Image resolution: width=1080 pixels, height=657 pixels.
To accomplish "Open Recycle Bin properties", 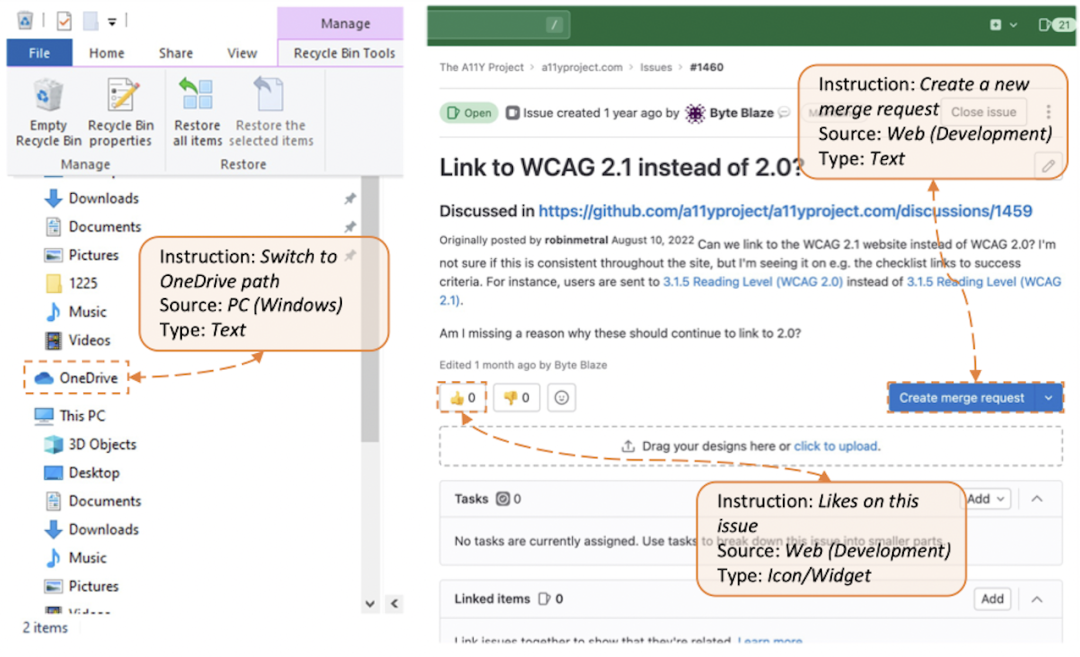I will pos(120,113).
